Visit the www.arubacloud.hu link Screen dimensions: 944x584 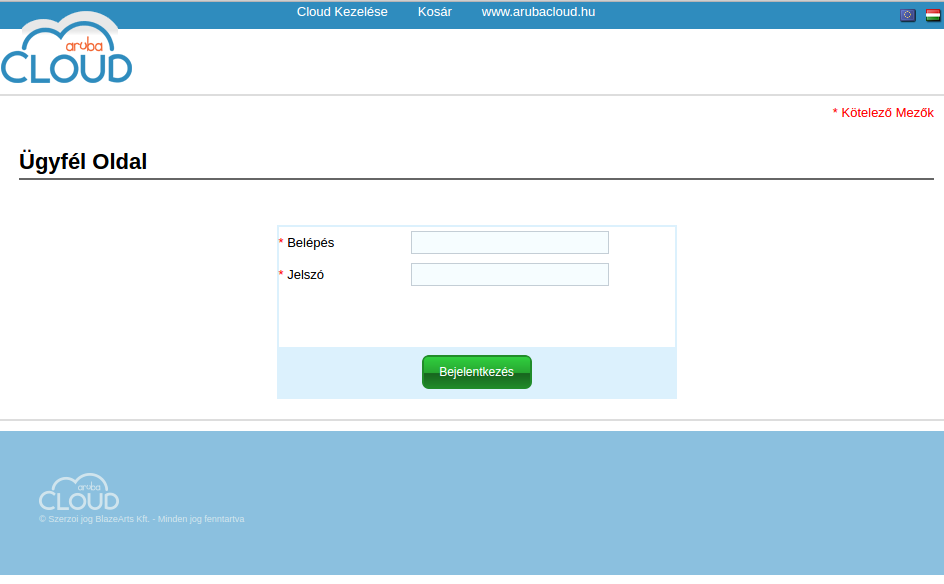(538, 12)
